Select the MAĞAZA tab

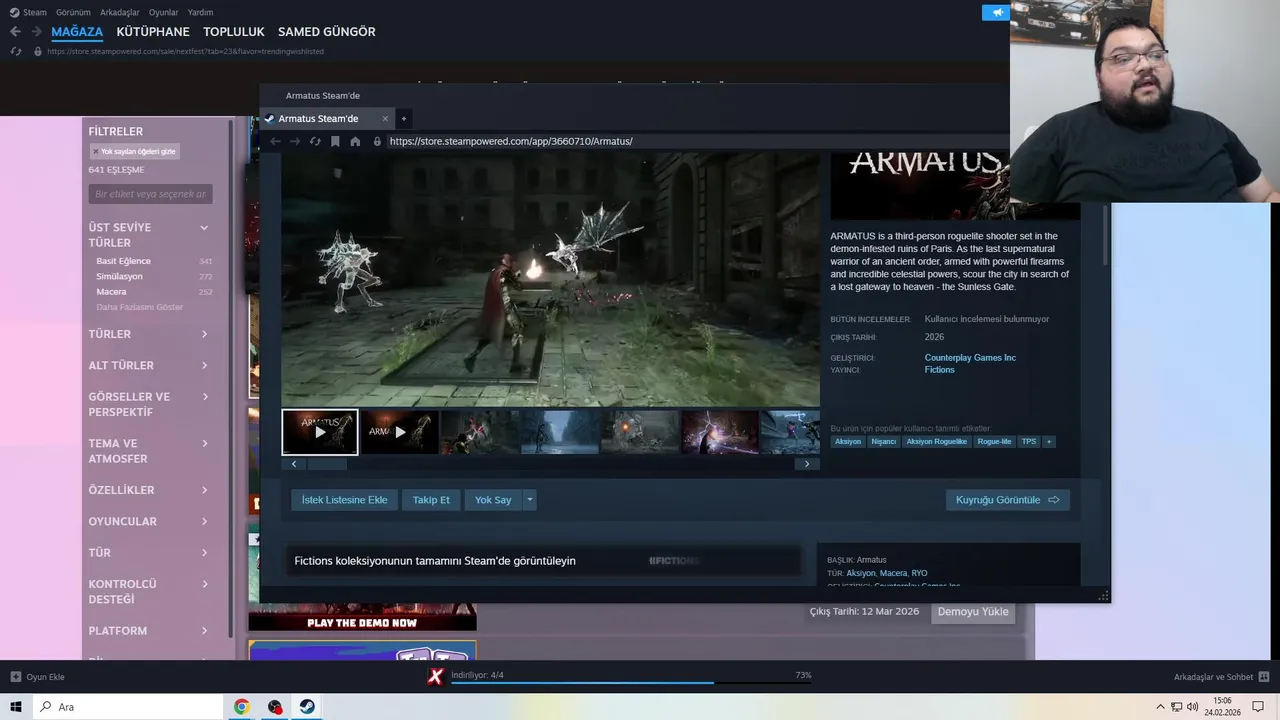point(77,32)
